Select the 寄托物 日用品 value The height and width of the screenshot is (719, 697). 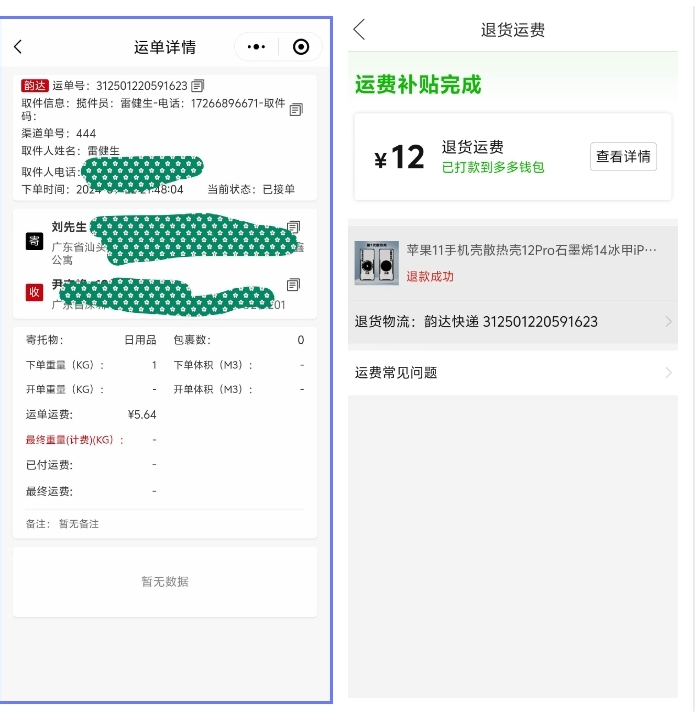pyautogui.click(x=140, y=340)
